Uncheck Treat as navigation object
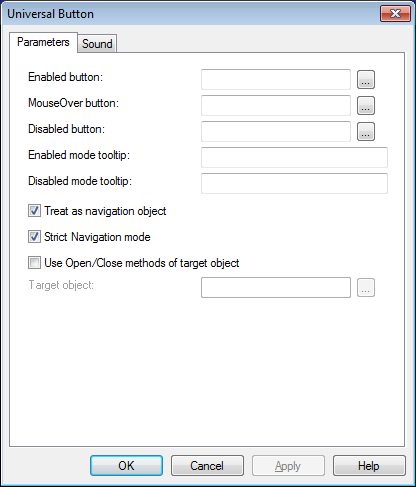416x487 pixels. [34, 211]
